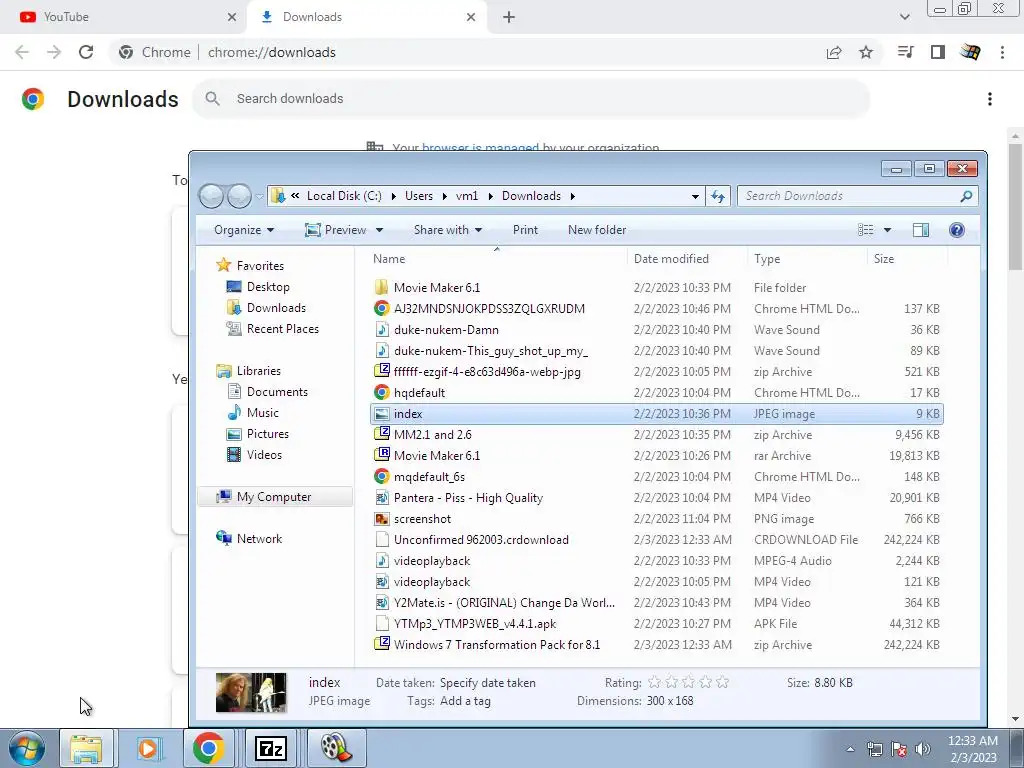Open the tab search chevron in Chrome

[x=904, y=17]
